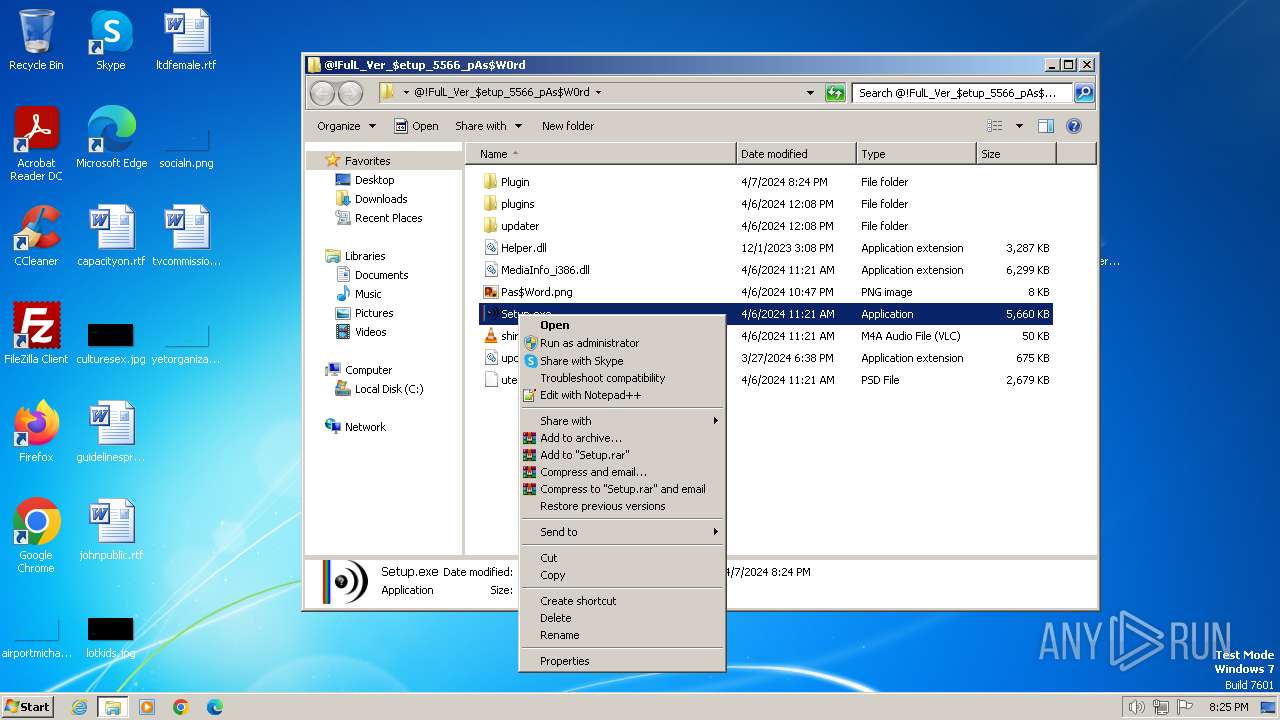The width and height of the screenshot is (1280, 720).
Task: Expand Share with toolbar dropdown
Action: 489,126
